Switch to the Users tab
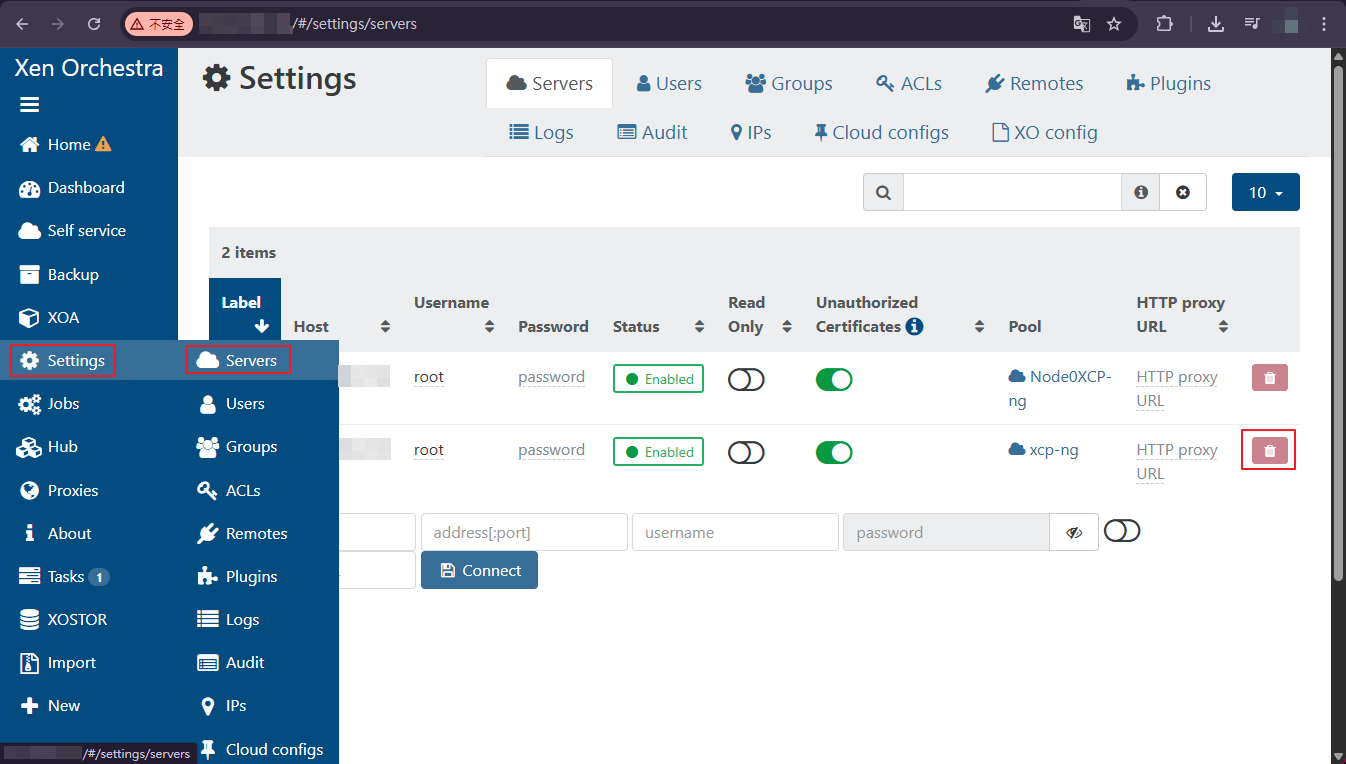Viewport: 1346px width, 764px height. coord(669,83)
